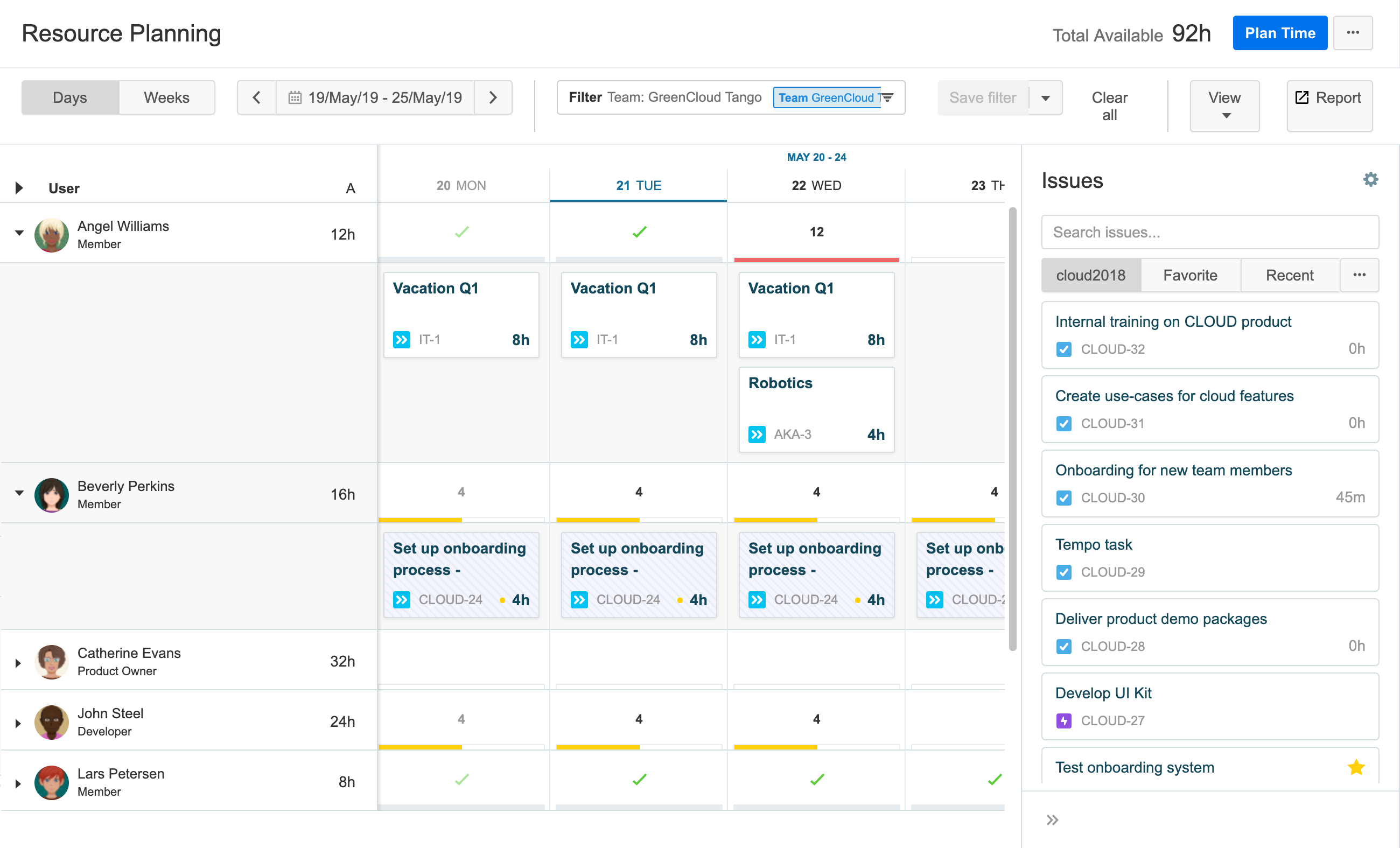The width and height of the screenshot is (1400, 848).
Task: Collapse Angel Williams row
Action: click(x=19, y=233)
